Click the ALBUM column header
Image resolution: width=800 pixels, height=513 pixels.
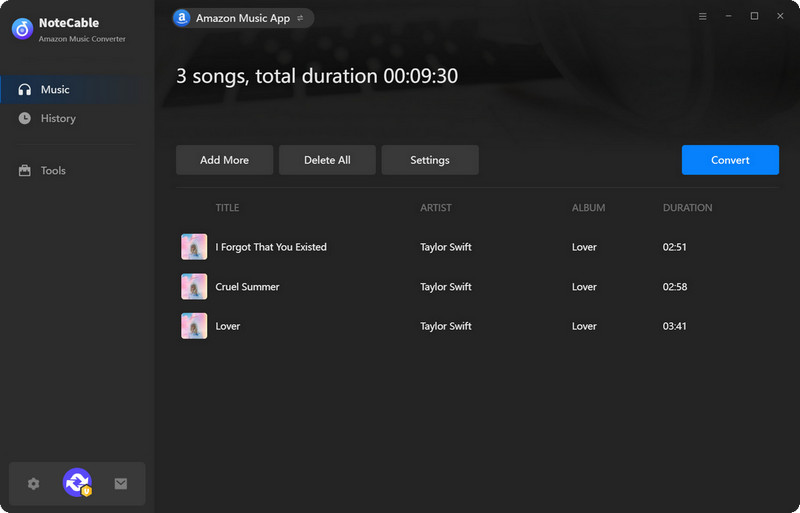coord(588,208)
